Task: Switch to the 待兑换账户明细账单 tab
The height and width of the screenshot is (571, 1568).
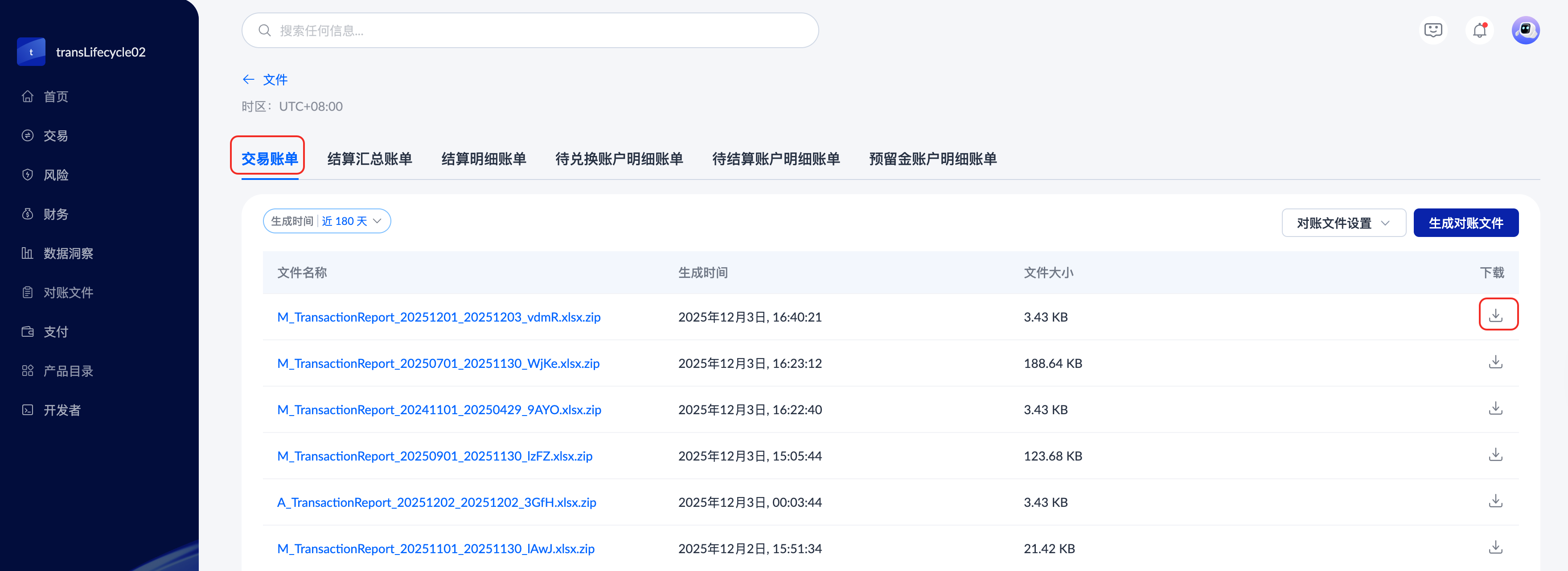Action: (x=619, y=159)
